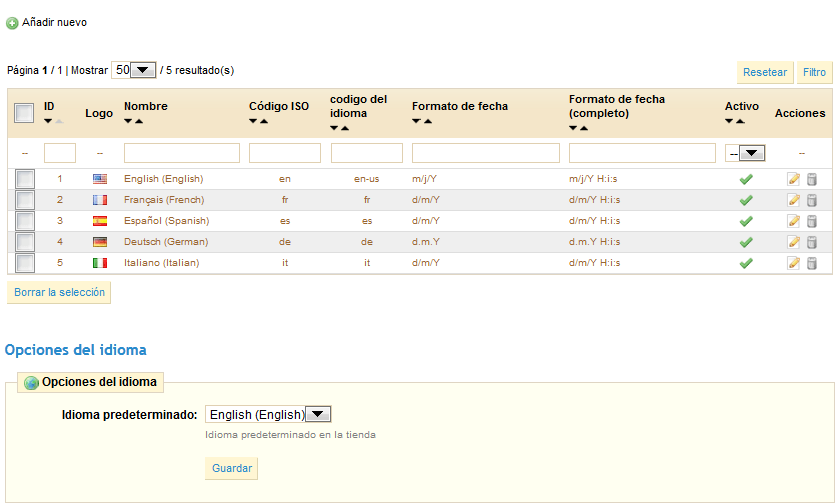This screenshot has width=838, height=504.
Task: Click the globe icon in Opciones del idioma legend
Action: point(32,383)
